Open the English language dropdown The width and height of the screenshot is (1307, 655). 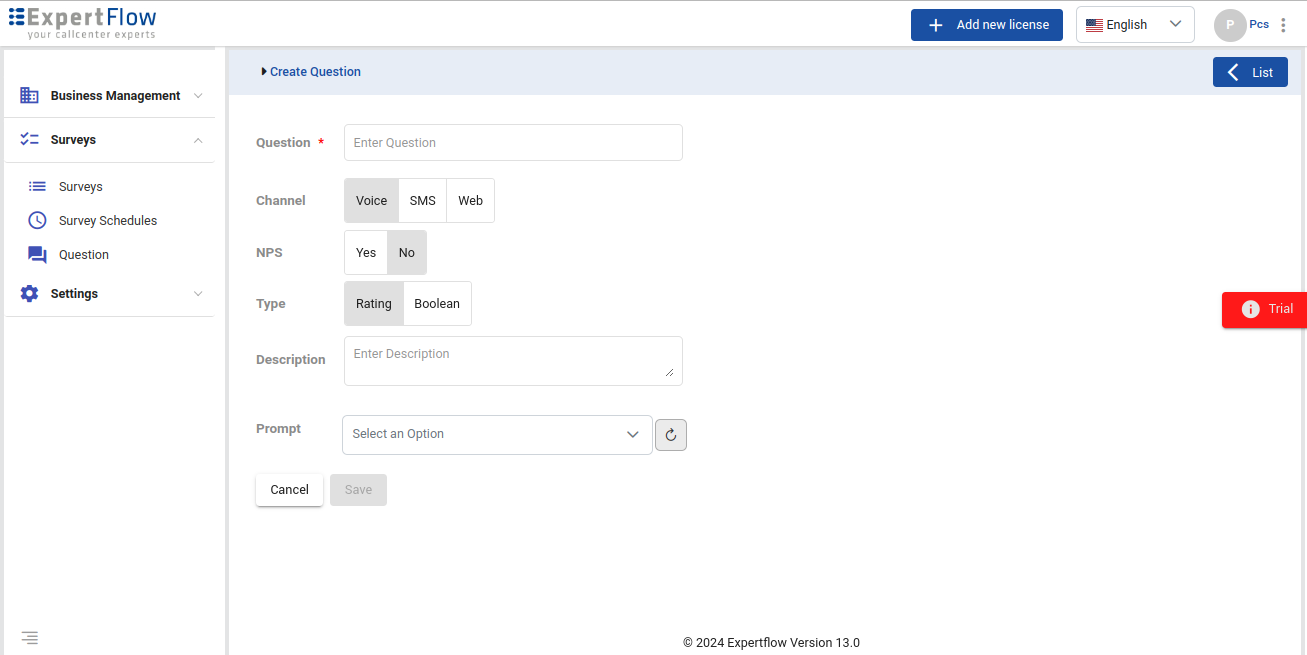click(x=1134, y=25)
